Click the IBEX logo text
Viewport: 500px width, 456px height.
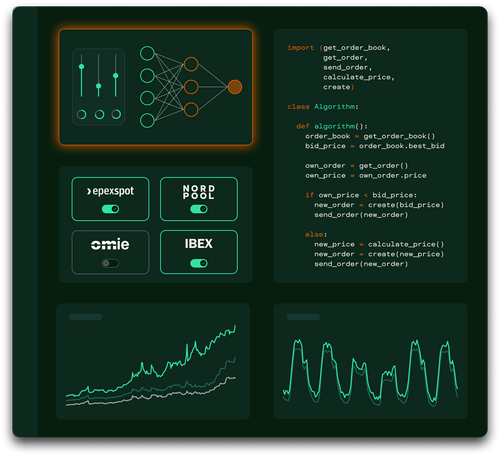[199, 244]
